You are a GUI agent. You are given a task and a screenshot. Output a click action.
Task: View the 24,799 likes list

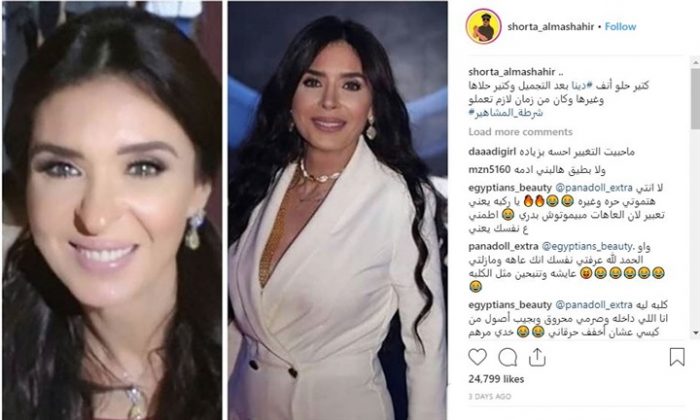coord(496,379)
